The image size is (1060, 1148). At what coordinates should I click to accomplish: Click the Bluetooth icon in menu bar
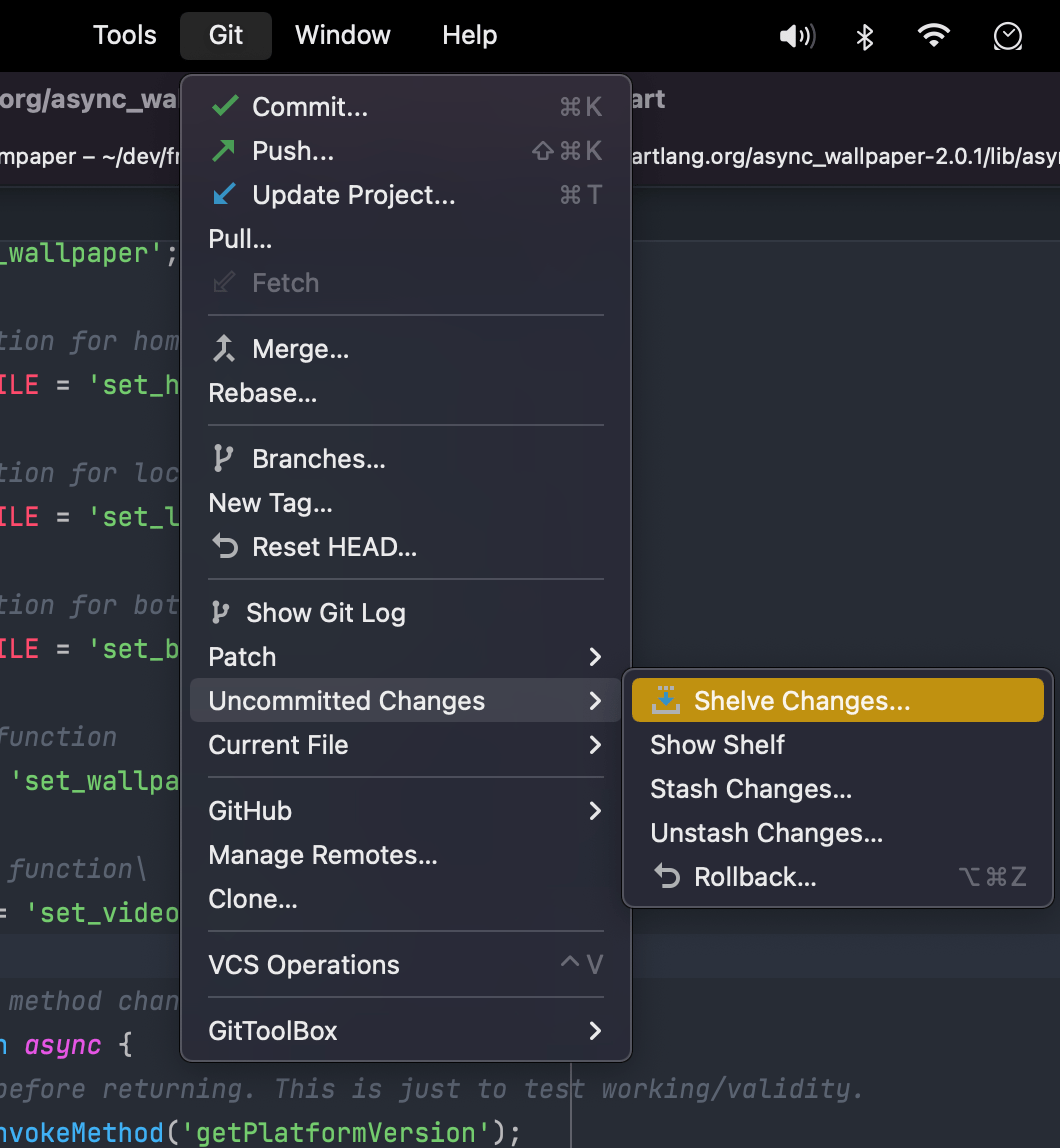click(865, 37)
